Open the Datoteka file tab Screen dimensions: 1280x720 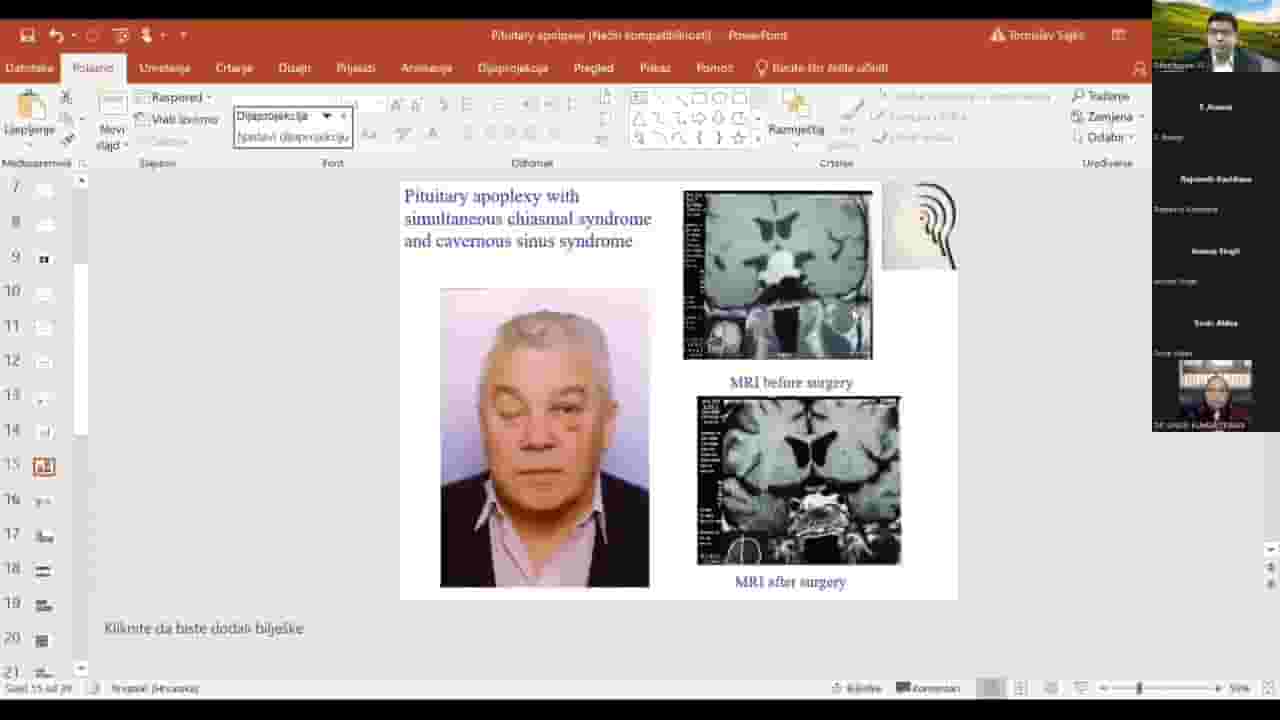(x=29, y=68)
